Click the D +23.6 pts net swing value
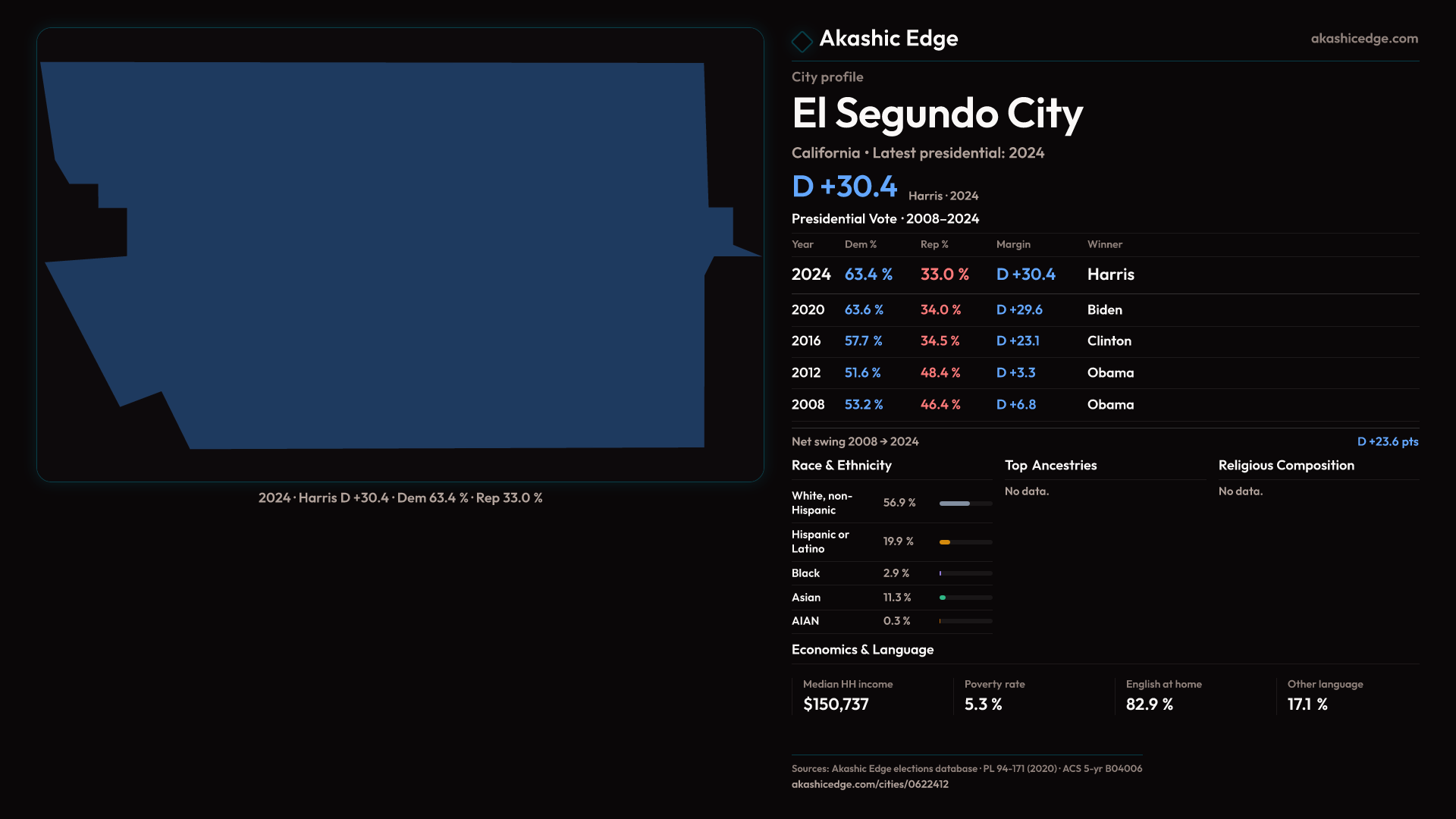The image size is (1456, 819). click(1387, 441)
